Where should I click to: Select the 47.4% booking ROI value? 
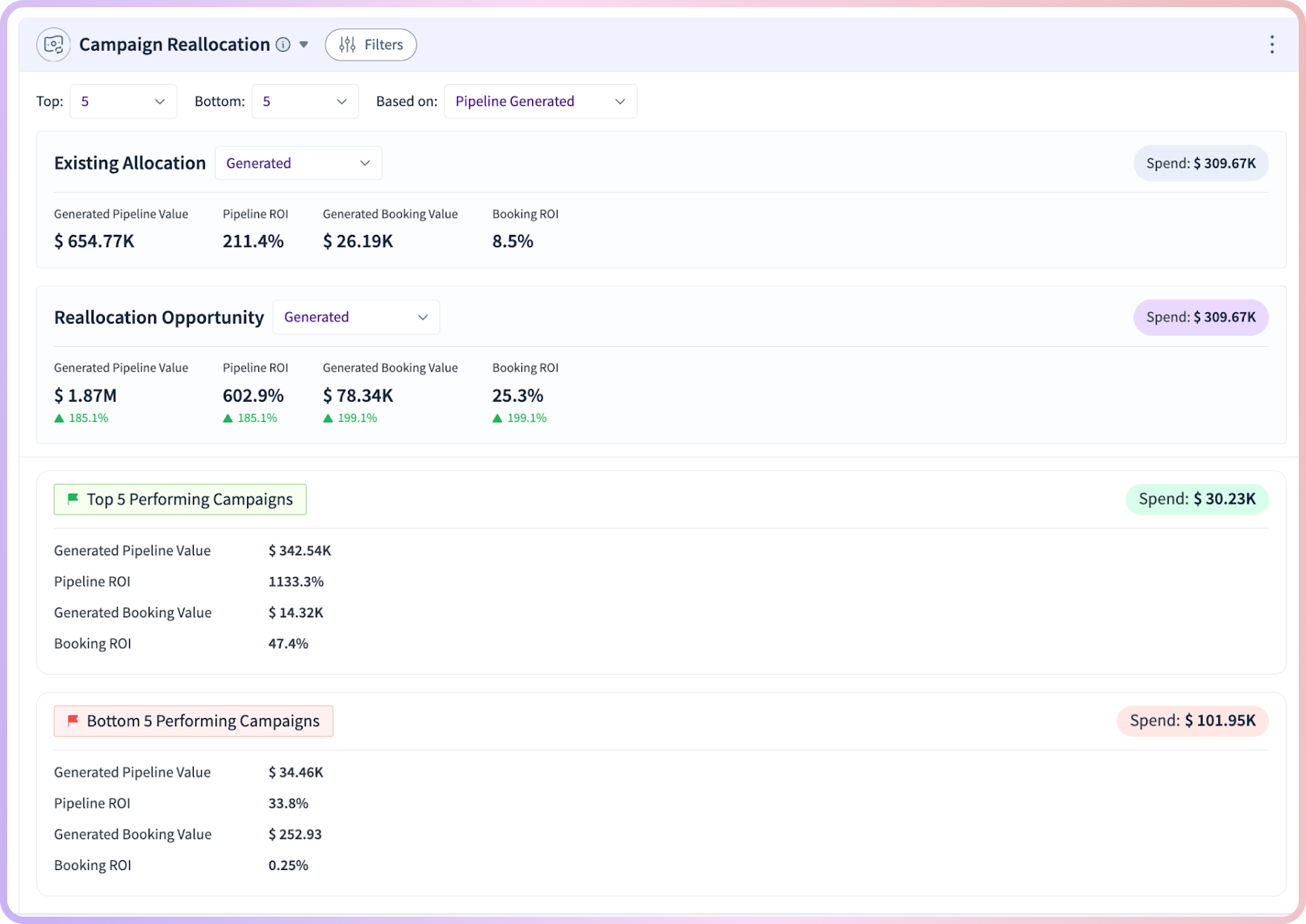click(x=288, y=643)
